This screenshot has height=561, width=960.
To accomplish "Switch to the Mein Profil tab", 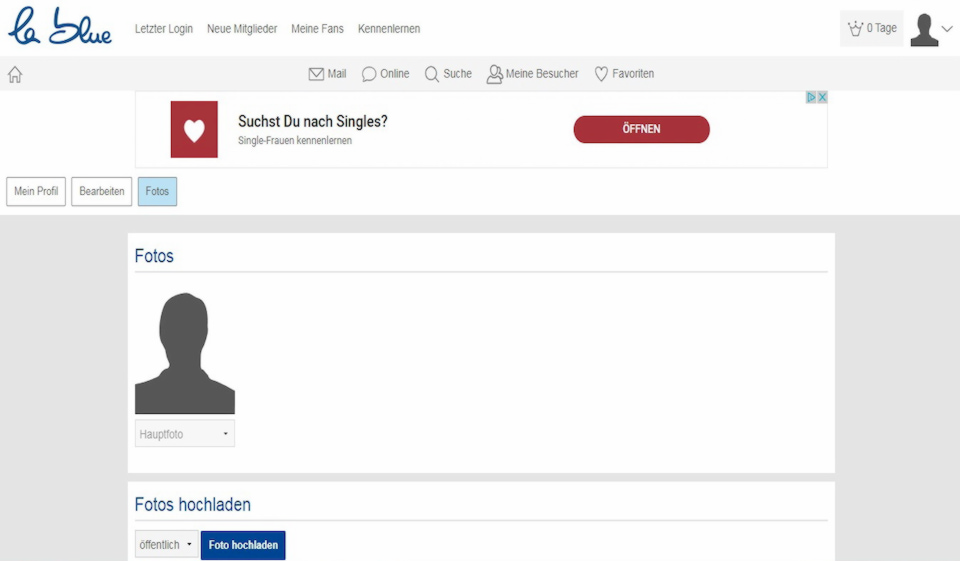I will [x=36, y=191].
